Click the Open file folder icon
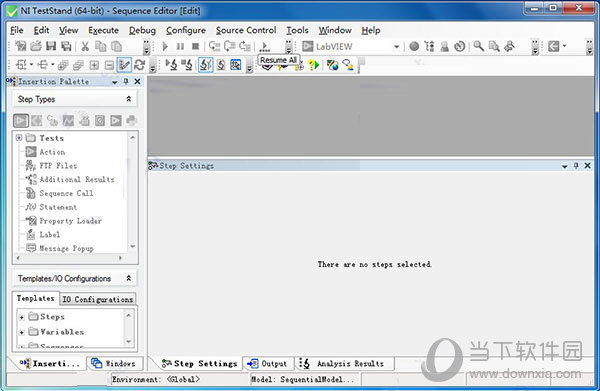The height and width of the screenshot is (391, 600). coord(36,46)
